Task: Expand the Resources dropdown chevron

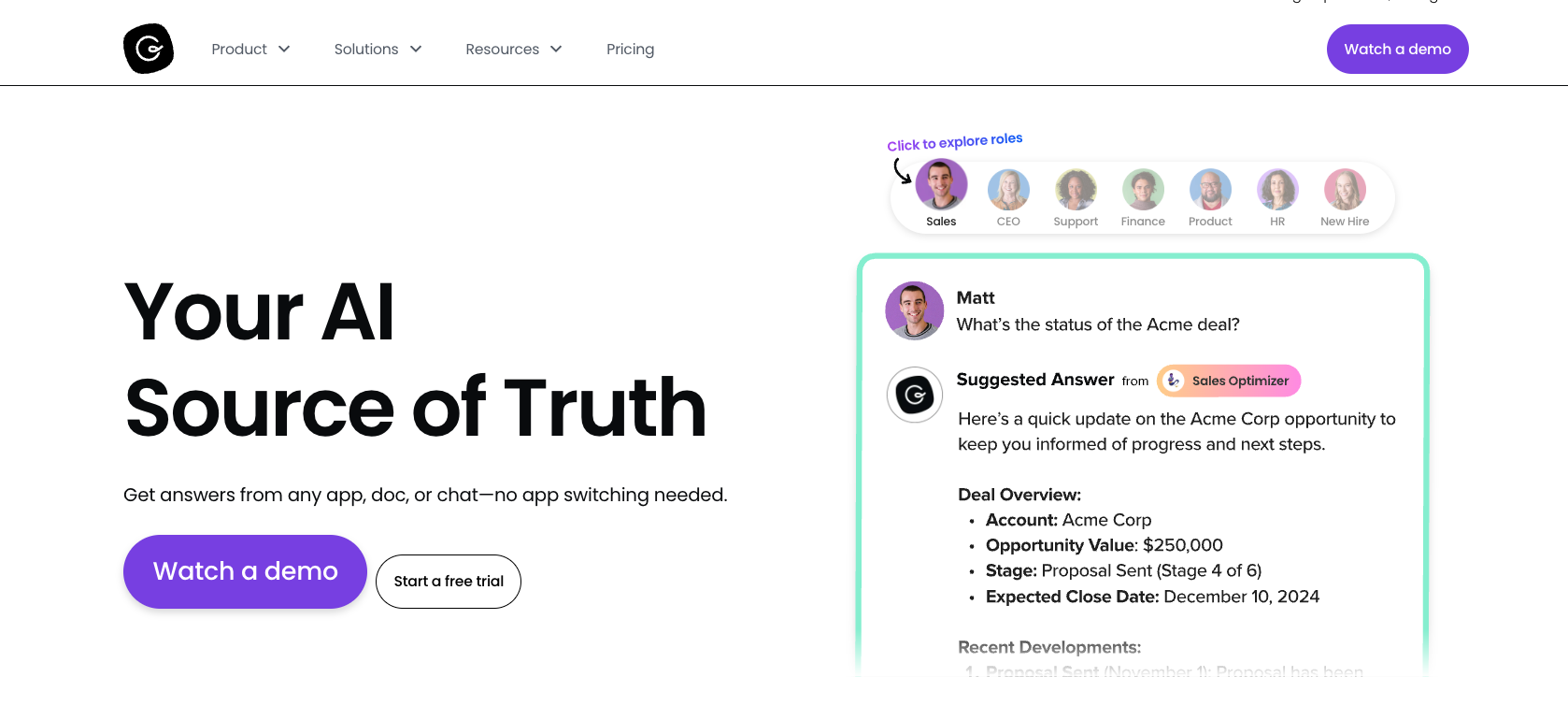Action: (556, 49)
